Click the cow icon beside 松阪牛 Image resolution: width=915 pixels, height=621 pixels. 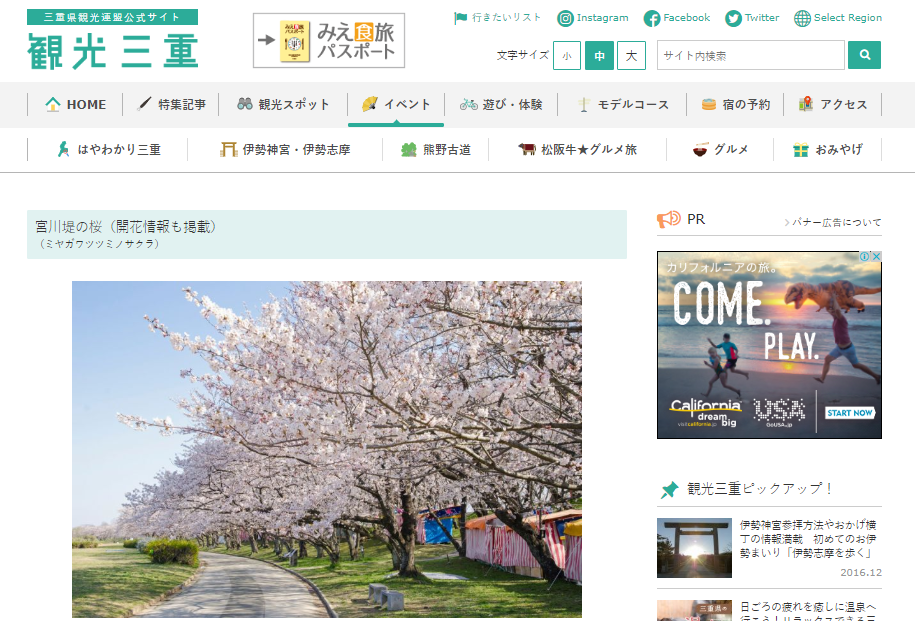click(x=527, y=149)
